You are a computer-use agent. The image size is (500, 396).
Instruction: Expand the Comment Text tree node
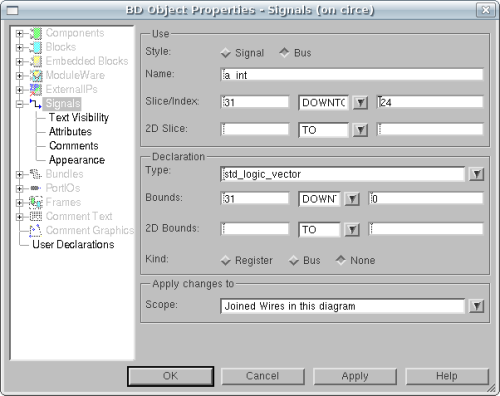(20, 216)
